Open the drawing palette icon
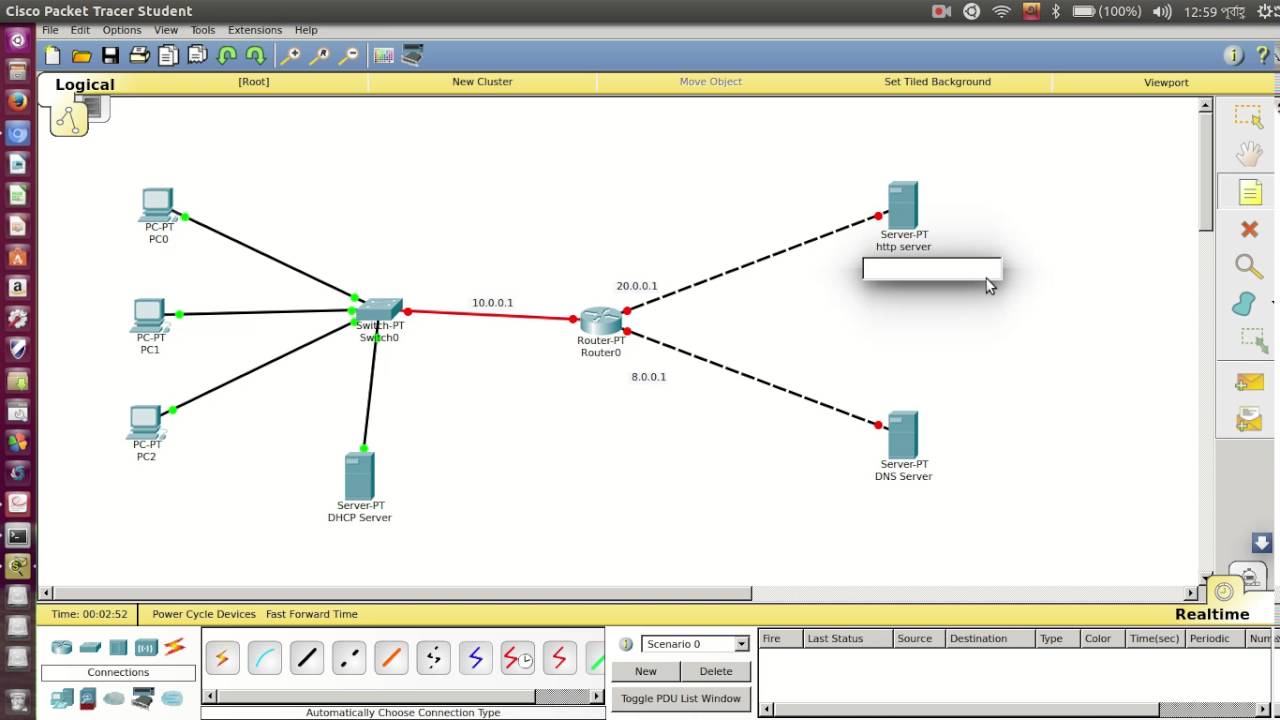The height and width of the screenshot is (720, 1280). (x=384, y=56)
